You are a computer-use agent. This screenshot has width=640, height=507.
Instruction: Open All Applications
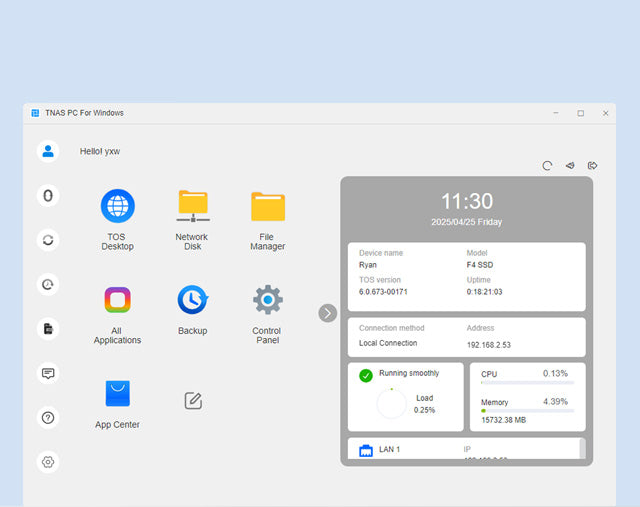click(x=117, y=300)
